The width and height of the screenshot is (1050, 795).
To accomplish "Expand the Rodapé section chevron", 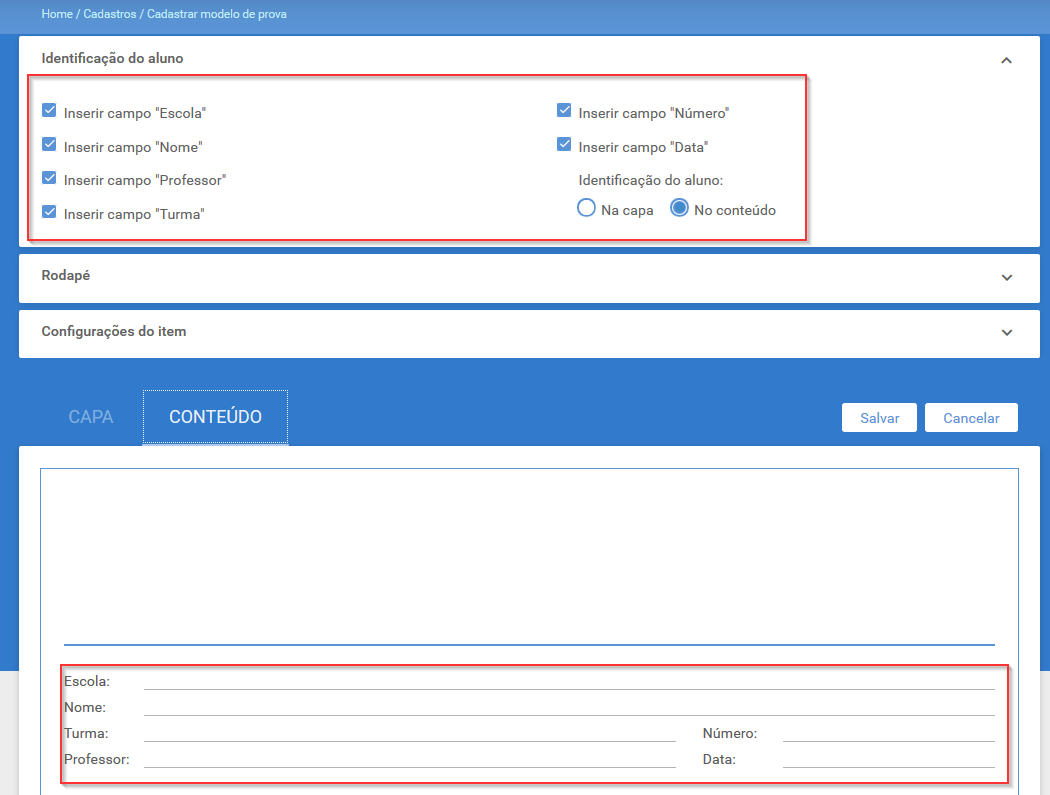I will pyautogui.click(x=1006, y=277).
